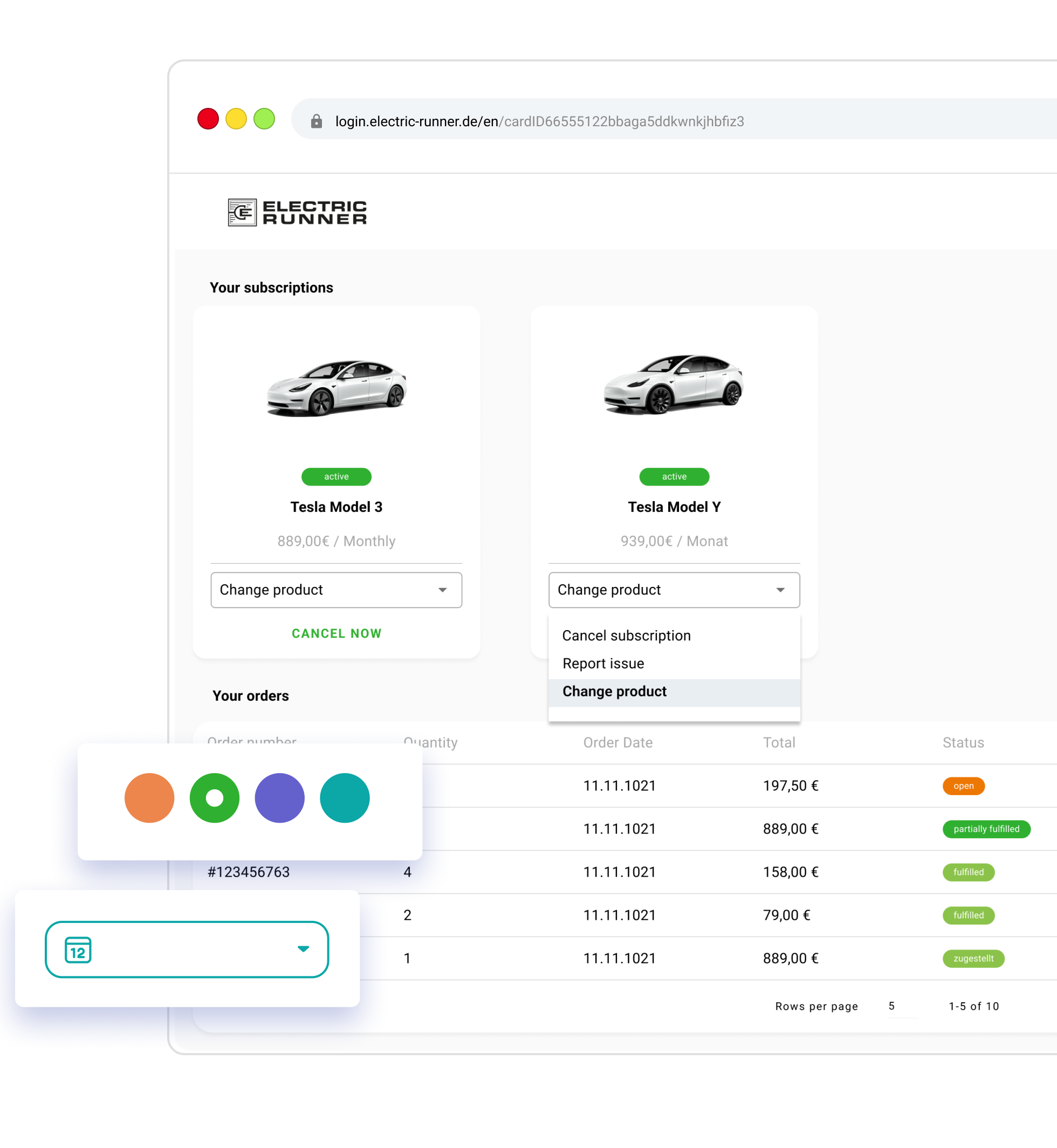Click order date in the open status row
The image size is (1057, 1148).
620,786
